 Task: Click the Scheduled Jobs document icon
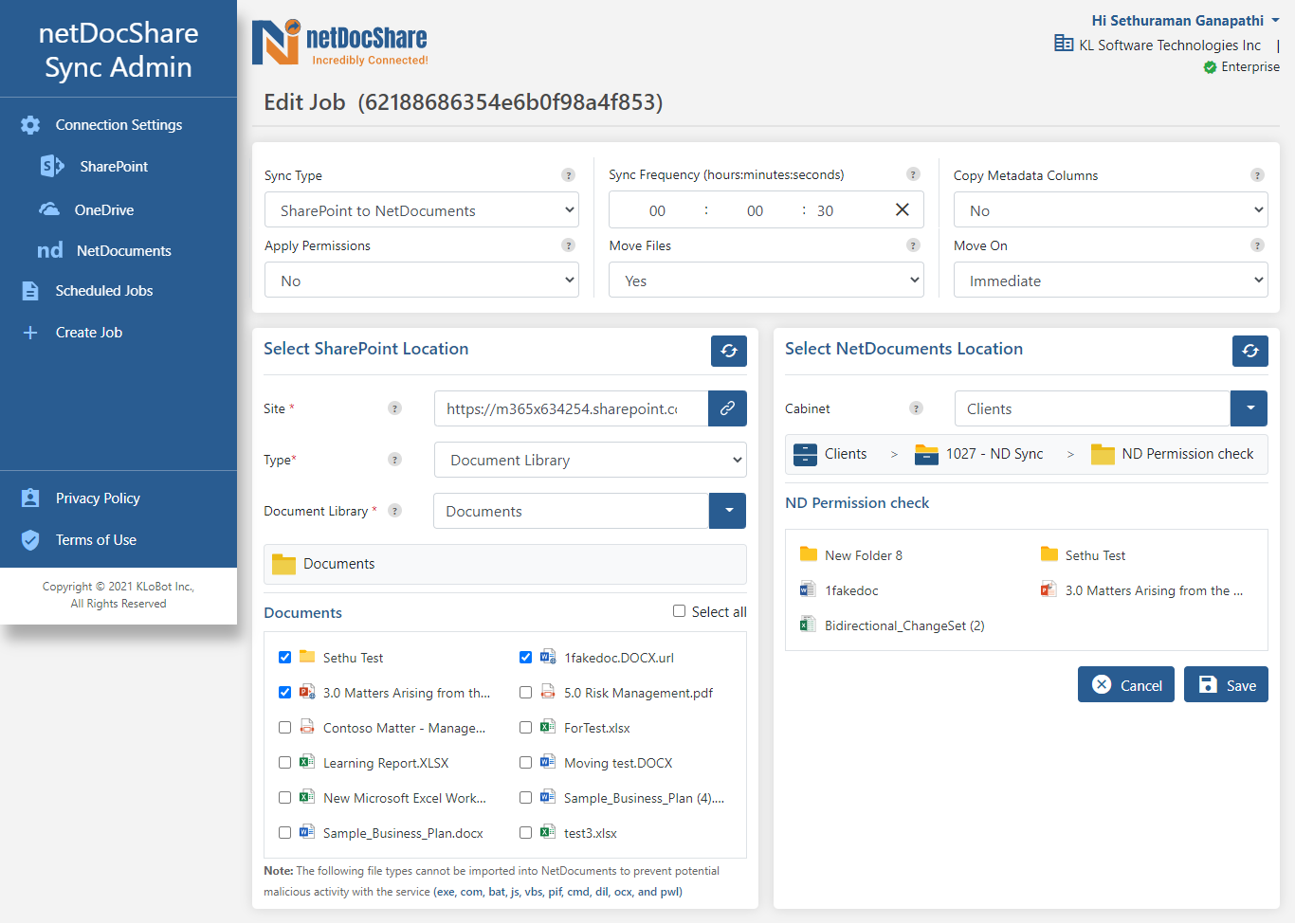[x=30, y=291]
